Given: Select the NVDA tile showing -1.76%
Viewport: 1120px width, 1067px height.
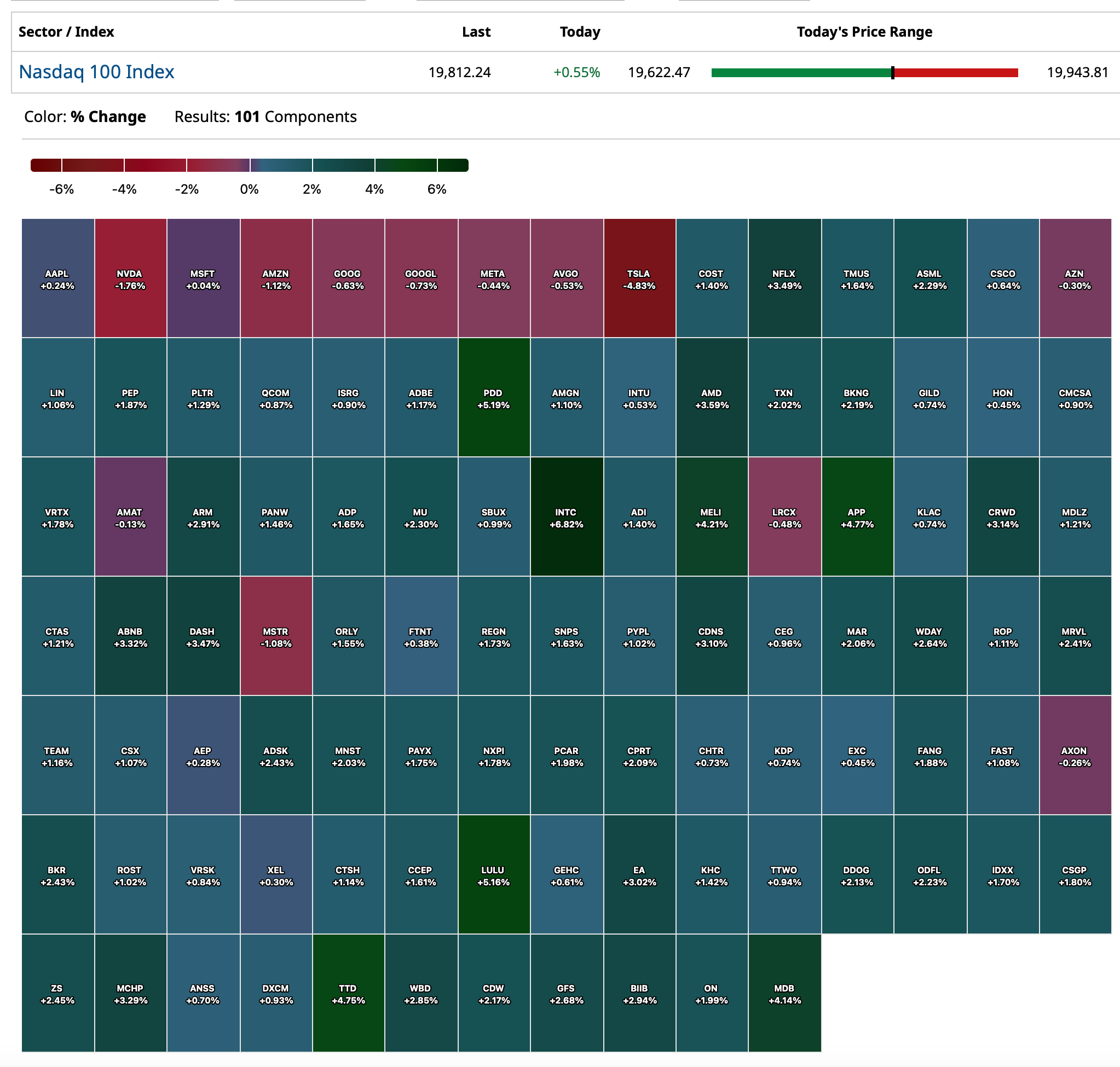Looking at the screenshot, I should 131,278.
